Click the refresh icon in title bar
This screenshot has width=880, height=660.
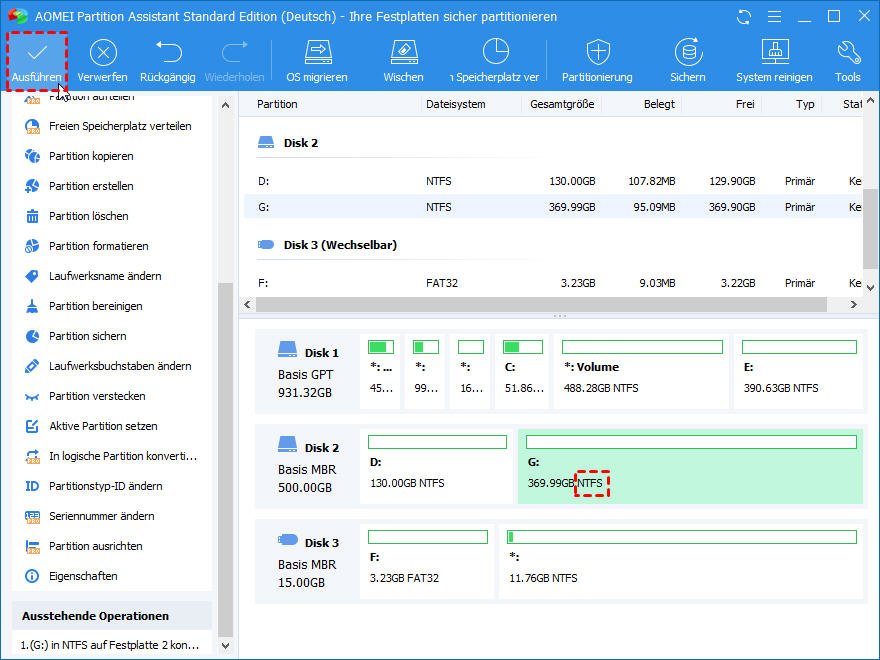743,17
